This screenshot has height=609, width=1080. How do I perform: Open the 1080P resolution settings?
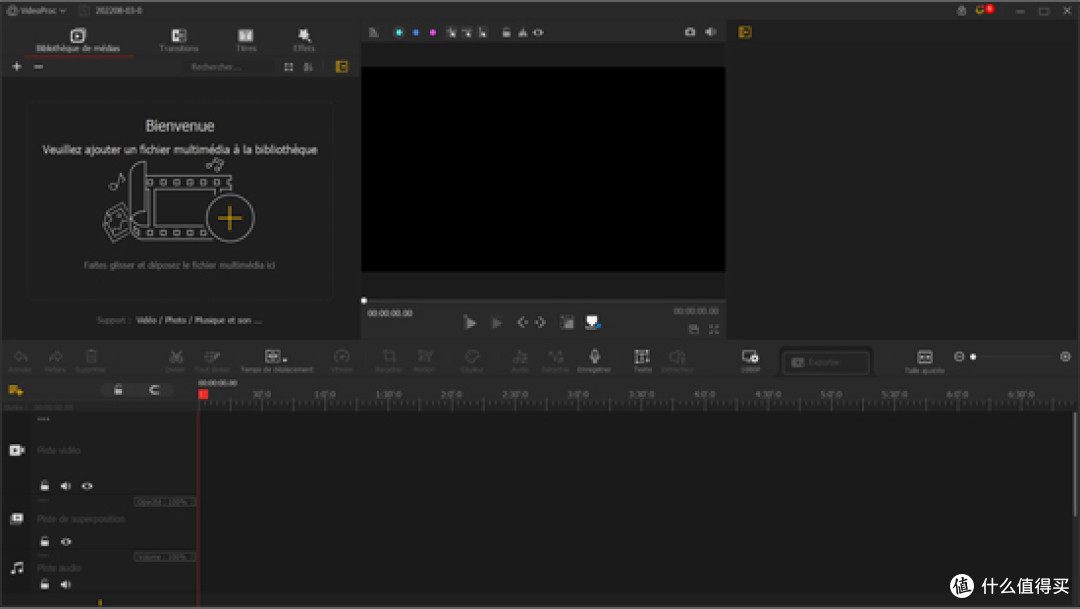pos(750,360)
